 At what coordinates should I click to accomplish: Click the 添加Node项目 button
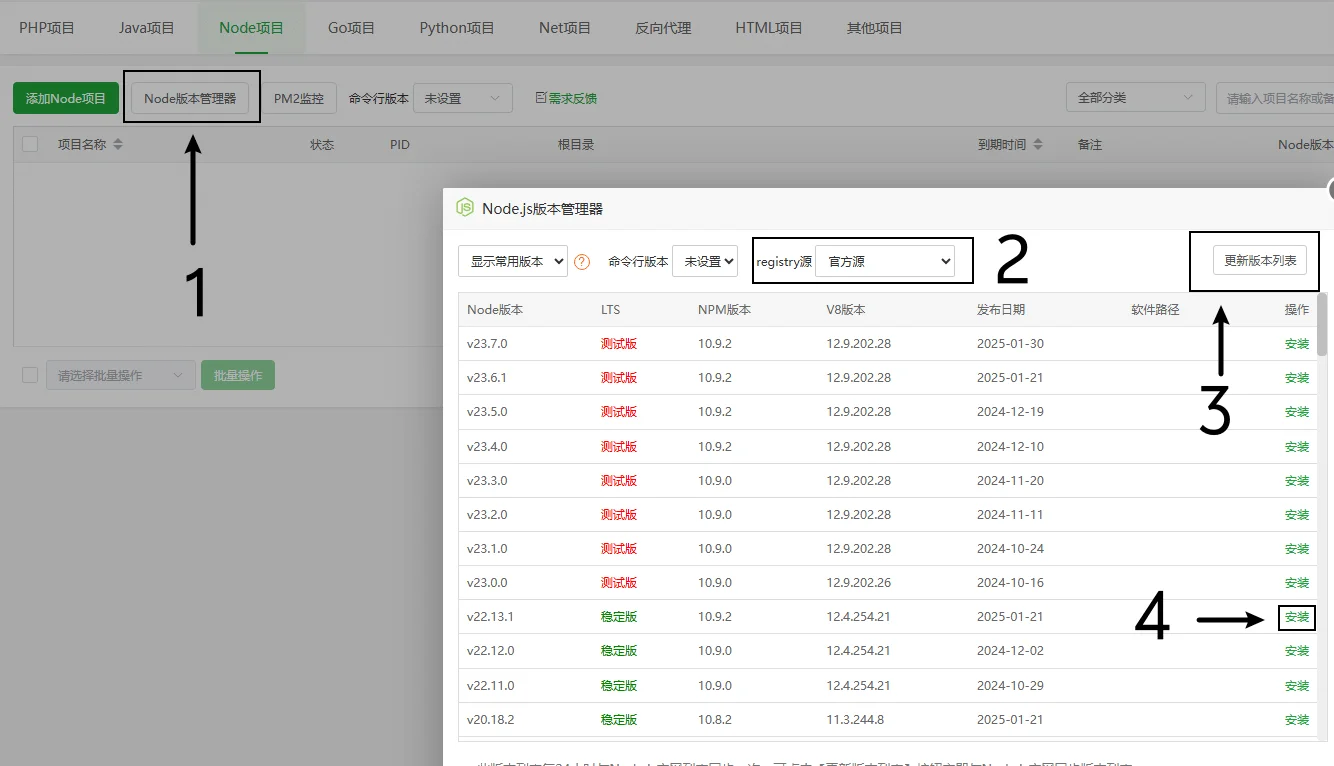[66, 99]
